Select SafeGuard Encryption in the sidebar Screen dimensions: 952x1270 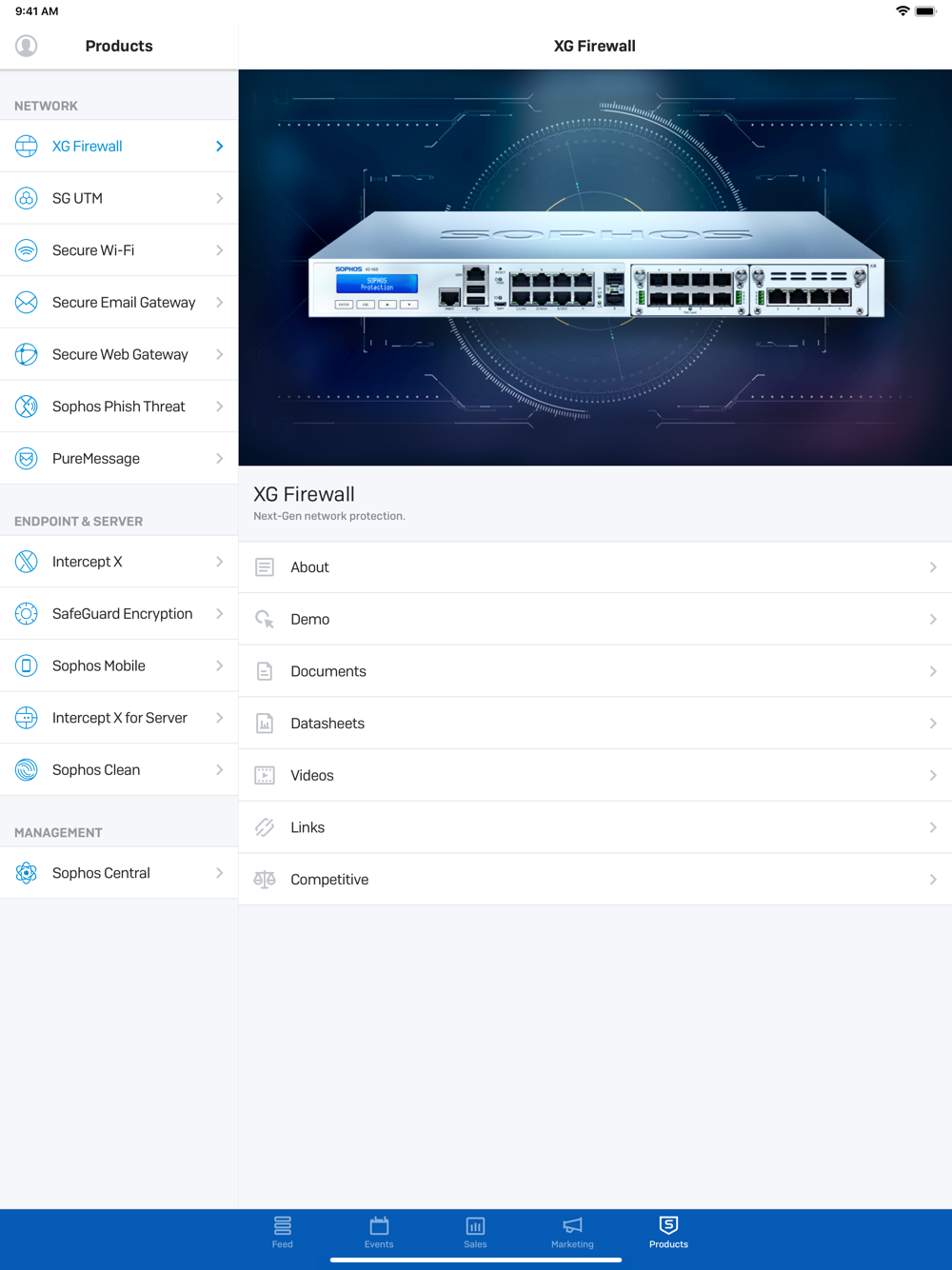click(x=119, y=614)
